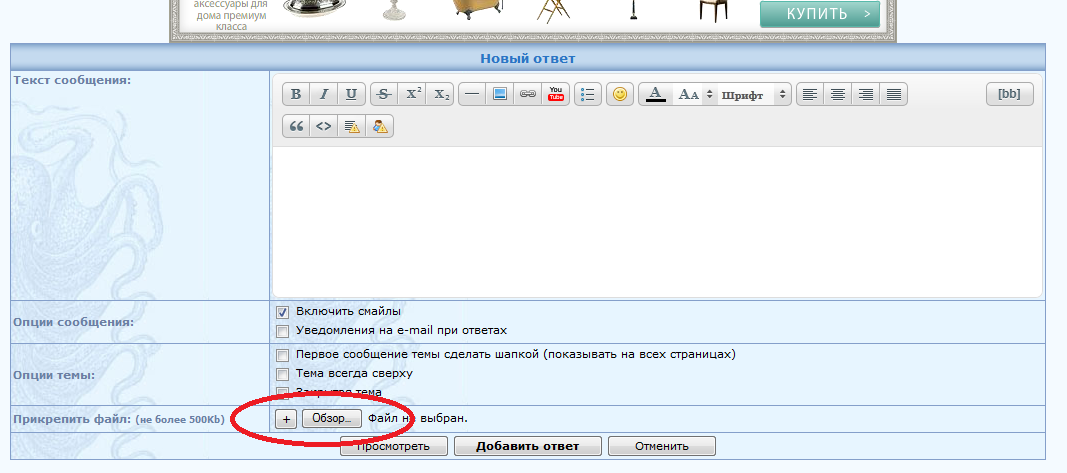Insert a YouTube video
The image size is (1067, 473).
point(556,94)
